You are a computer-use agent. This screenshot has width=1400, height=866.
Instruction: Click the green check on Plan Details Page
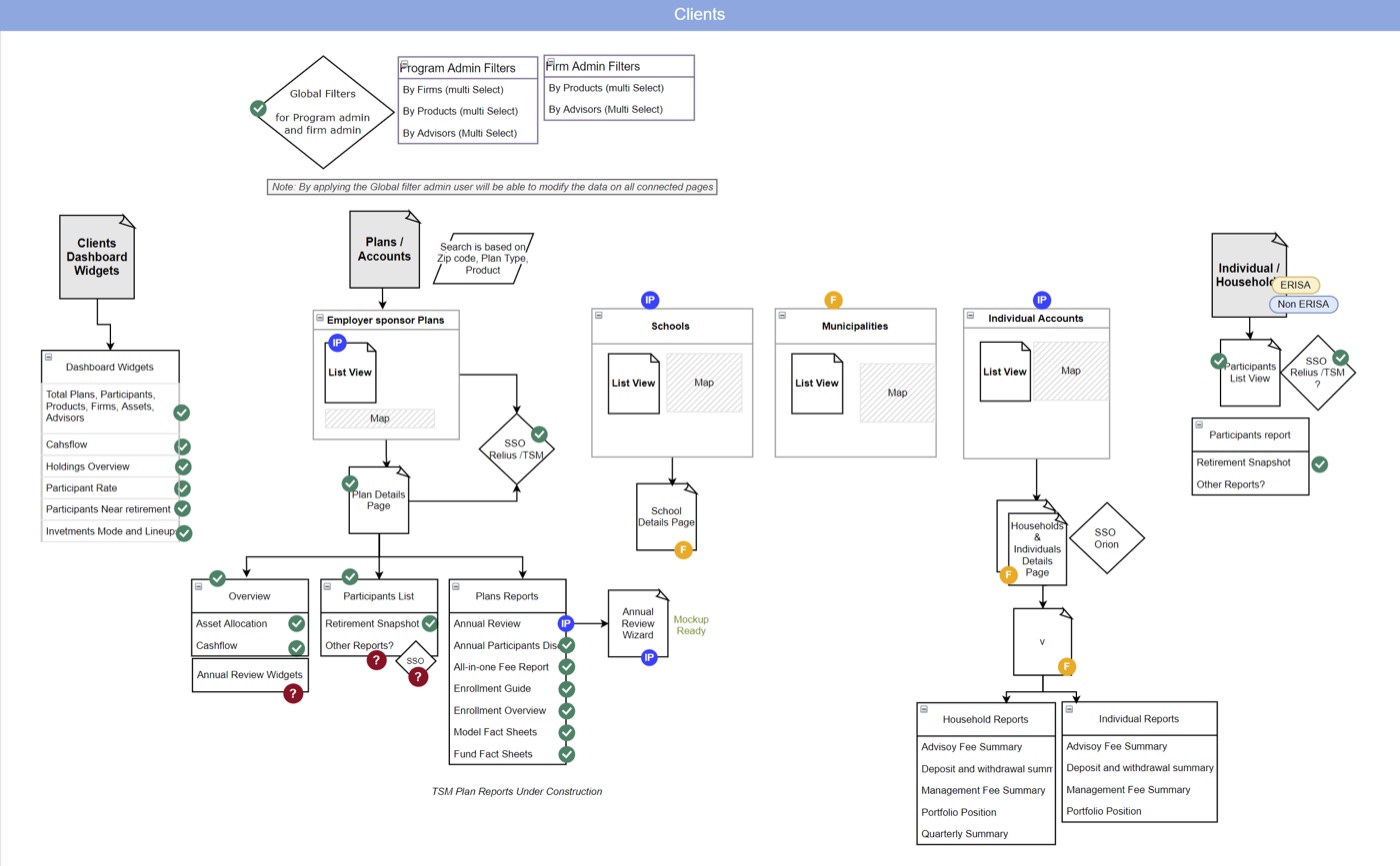tap(350, 483)
